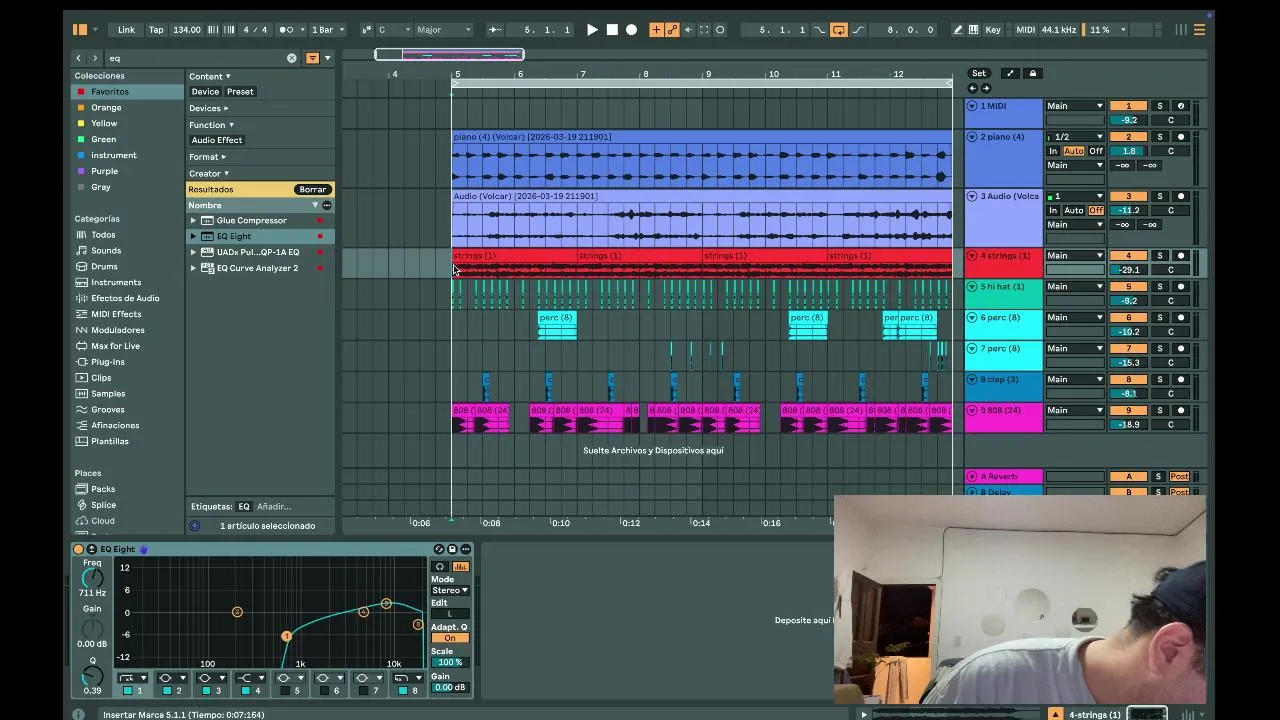This screenshot has height=720, width=1280.
Task: Toggle EQ Eight band 5 on
Action: pyautogui.click(x=285, y=691)
